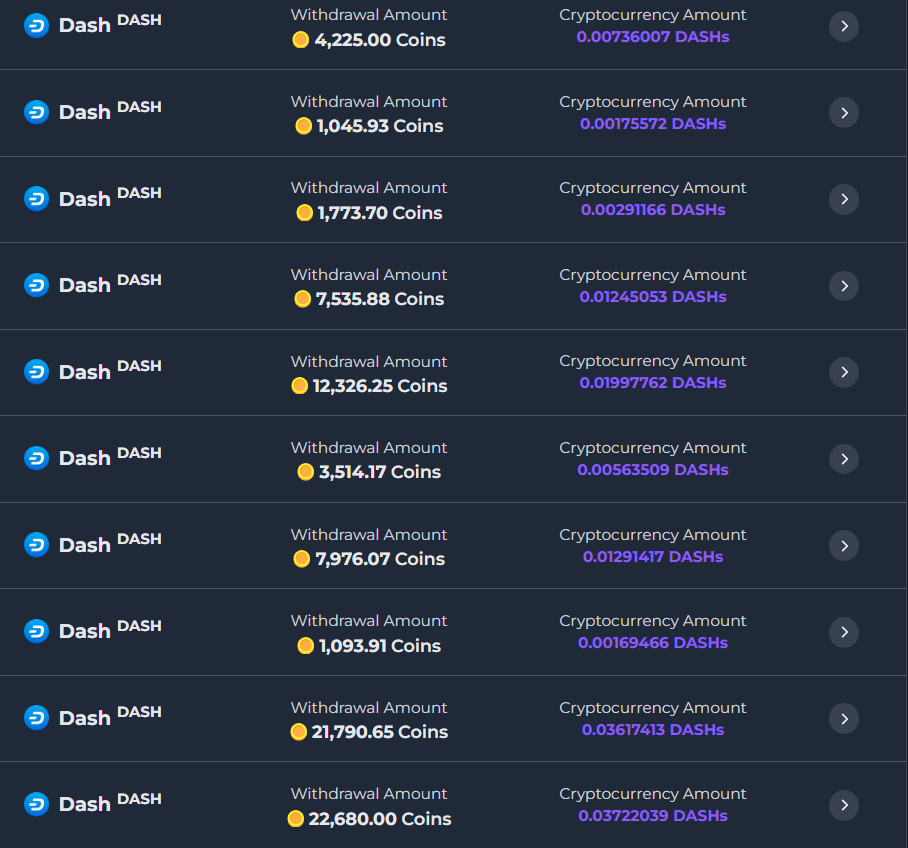Open chevron for 1,093.91 Coins withdrawal
This screenshot has width=908, height=848.
tap(844, 632)
